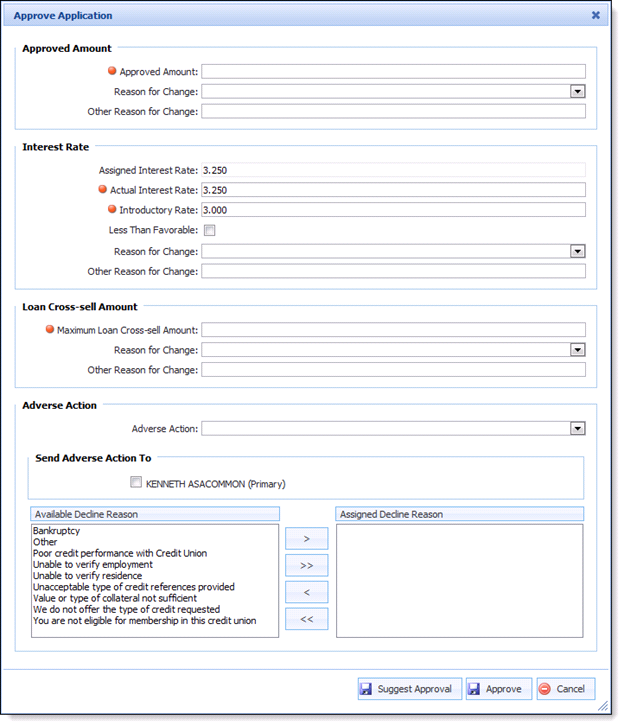Viewport: 624px width, 726px height.
Task: Click the dialog resize grip in the corner
Action: 602,706
